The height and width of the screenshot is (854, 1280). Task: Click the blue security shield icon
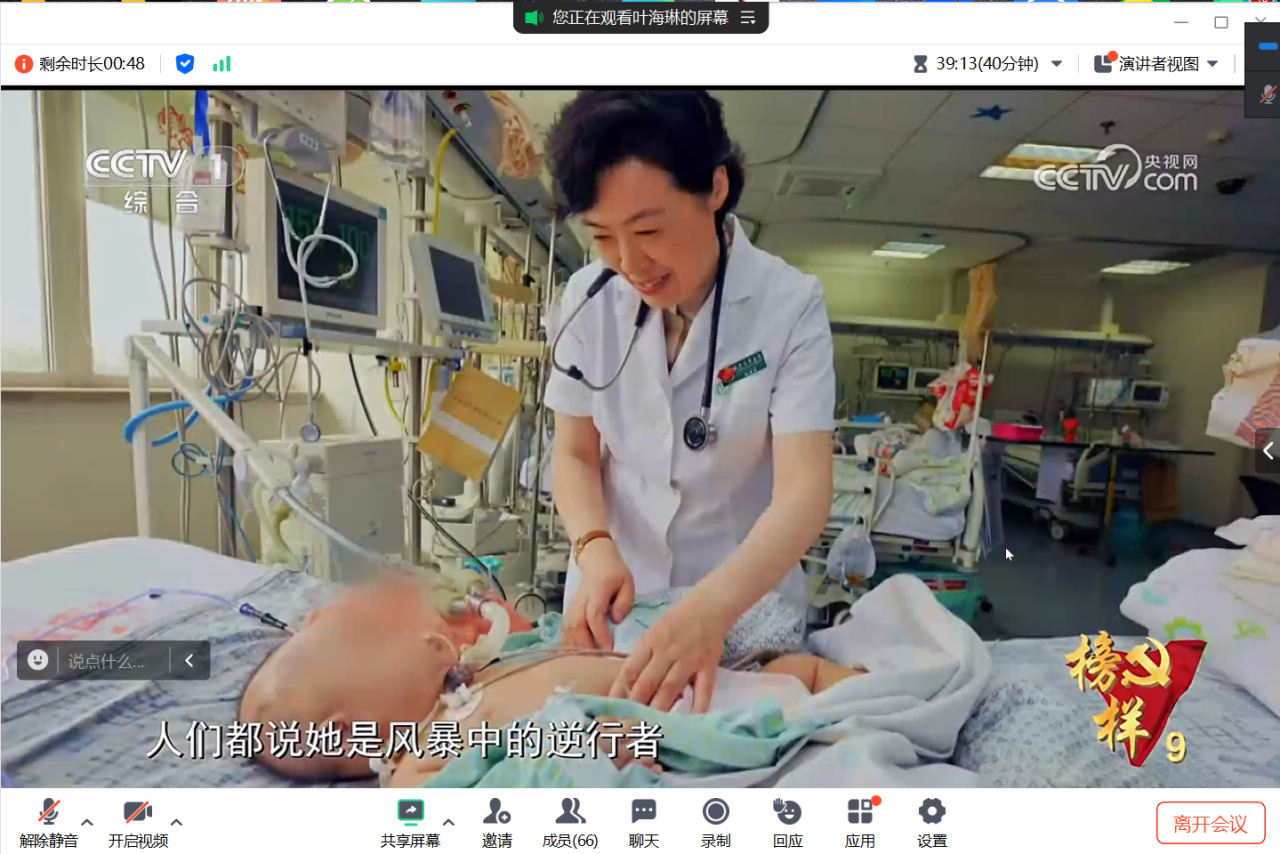[x=185, y=64]
